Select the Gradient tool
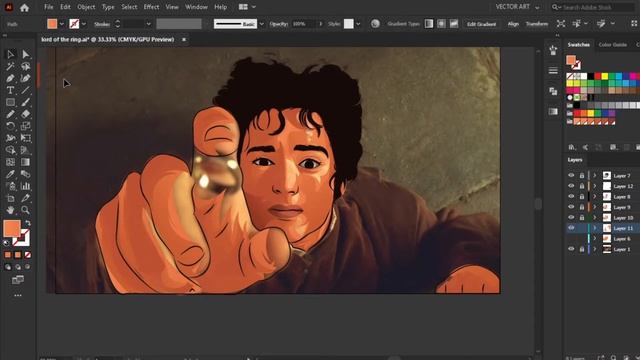The image size is (640, 360). 25,162
